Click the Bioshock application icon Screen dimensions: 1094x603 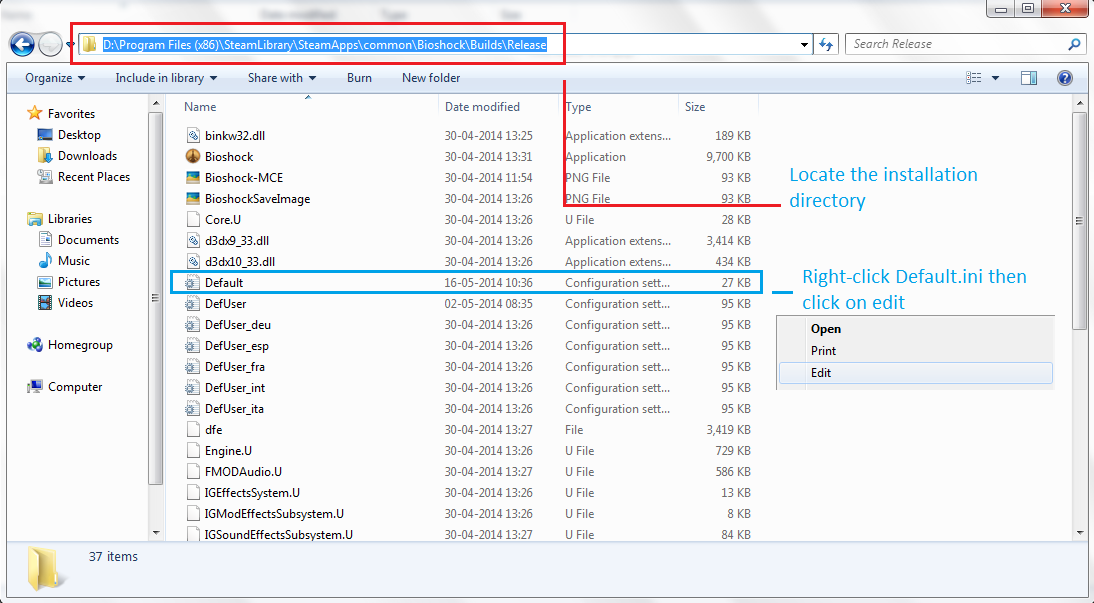pos(193,156)
